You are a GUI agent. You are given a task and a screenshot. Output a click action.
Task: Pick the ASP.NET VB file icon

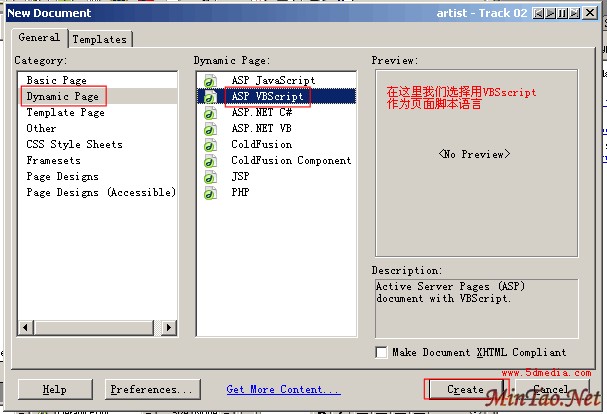(x=210, y=129)
